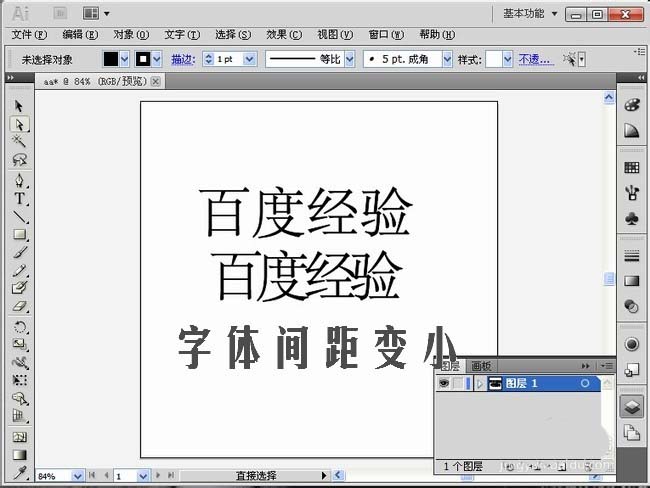Toggle lock box for 图层 1

click(x=457, y=383)
